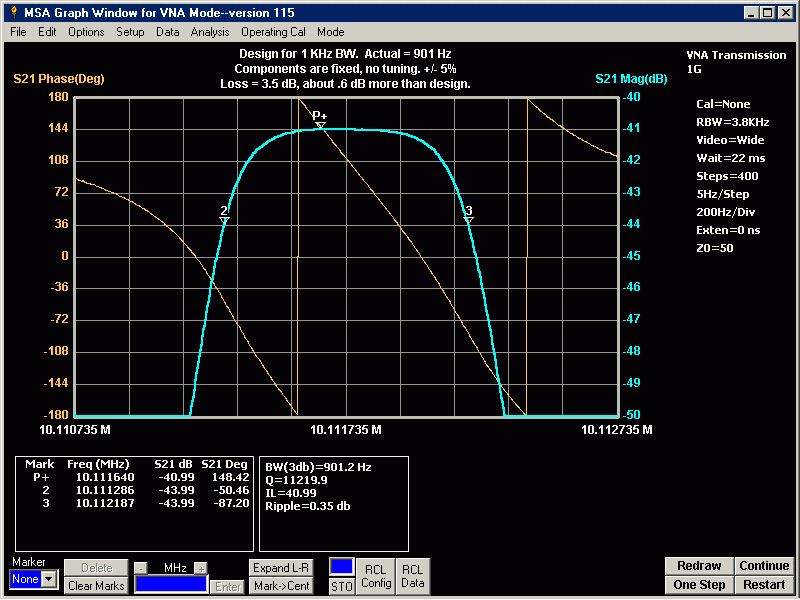Click the plus frequency stepper button
This screenshot has height=600, width=800.
pos(201,568)
